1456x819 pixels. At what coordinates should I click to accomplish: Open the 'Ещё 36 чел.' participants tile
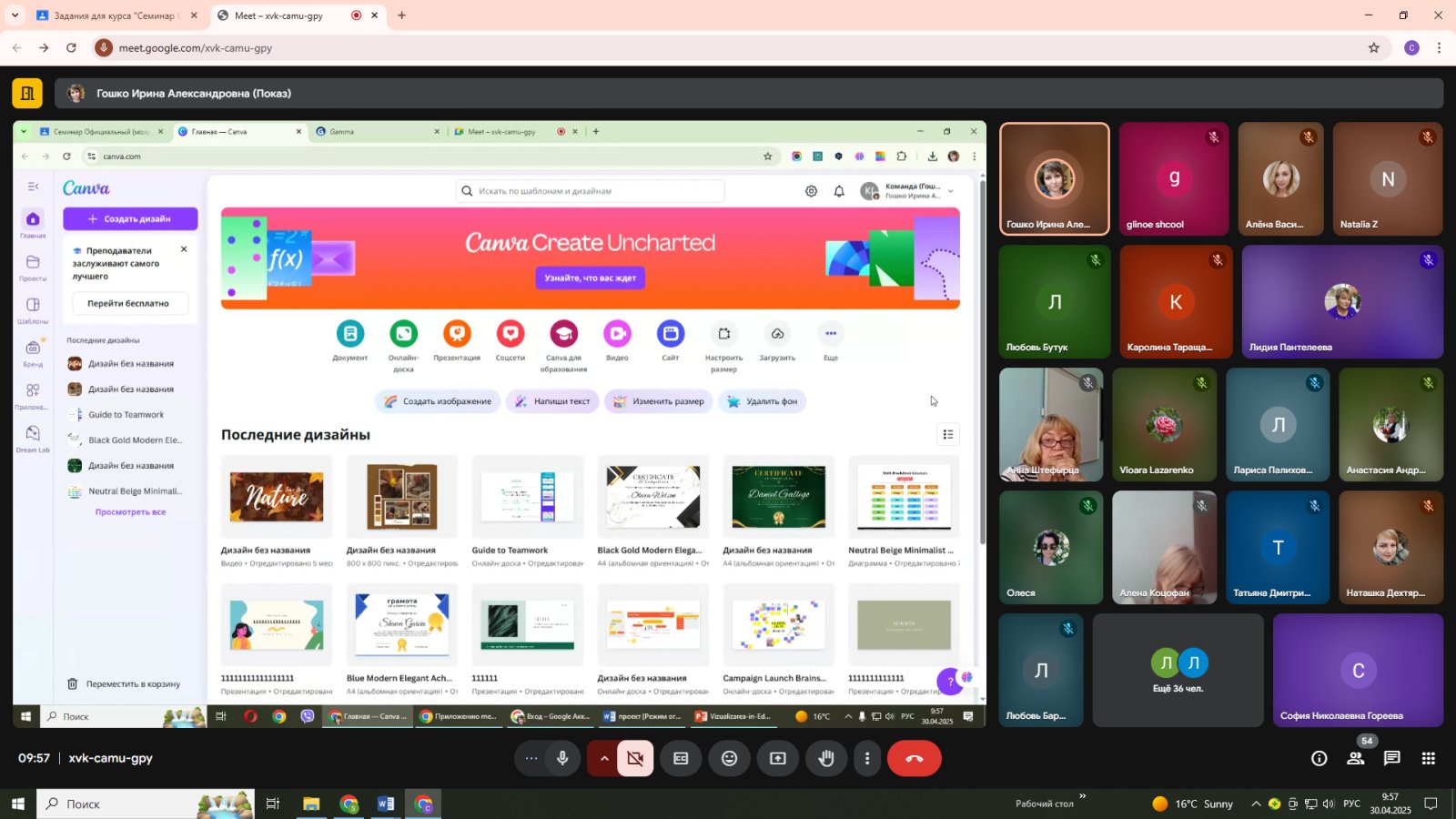coord(1178,671)
